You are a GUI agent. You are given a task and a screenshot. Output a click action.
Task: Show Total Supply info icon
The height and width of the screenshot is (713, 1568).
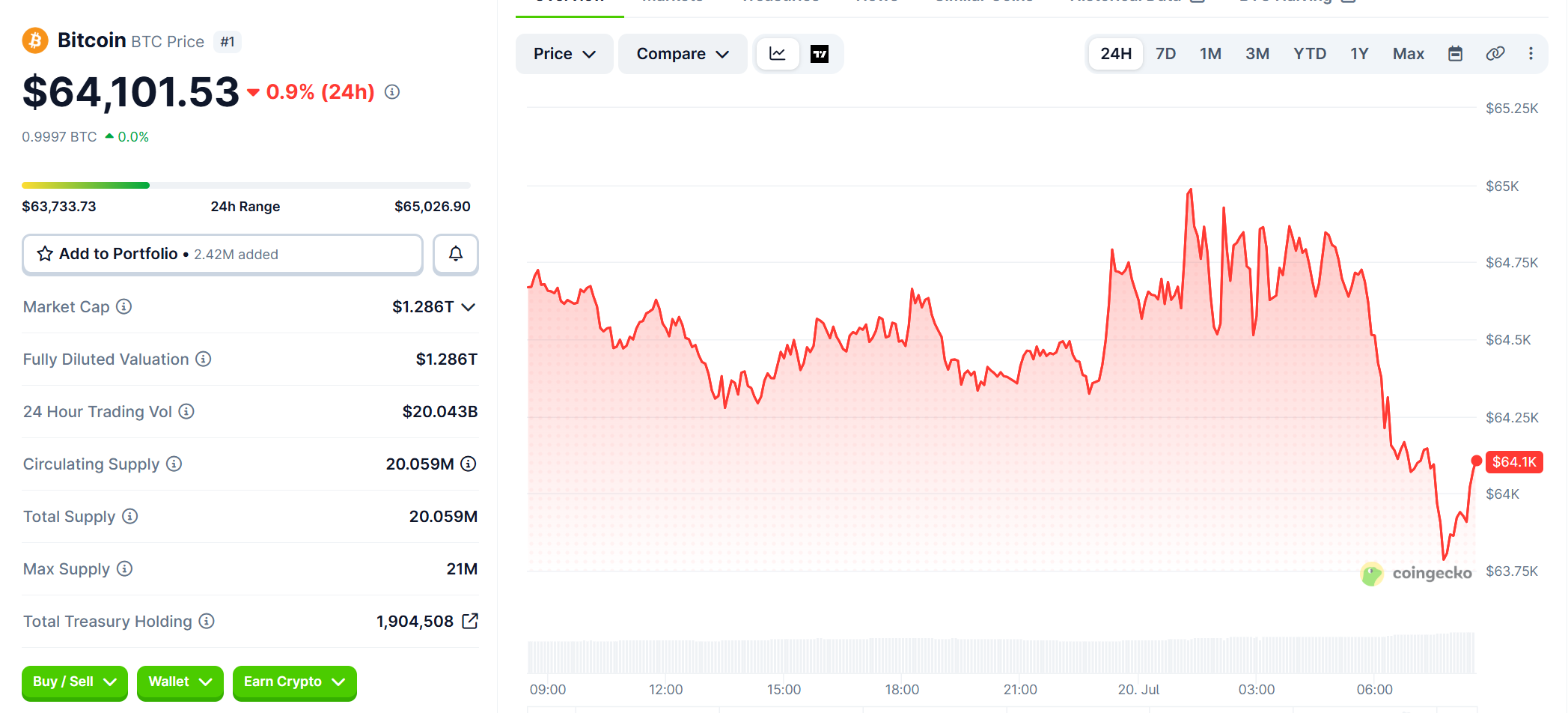(130, 516)
